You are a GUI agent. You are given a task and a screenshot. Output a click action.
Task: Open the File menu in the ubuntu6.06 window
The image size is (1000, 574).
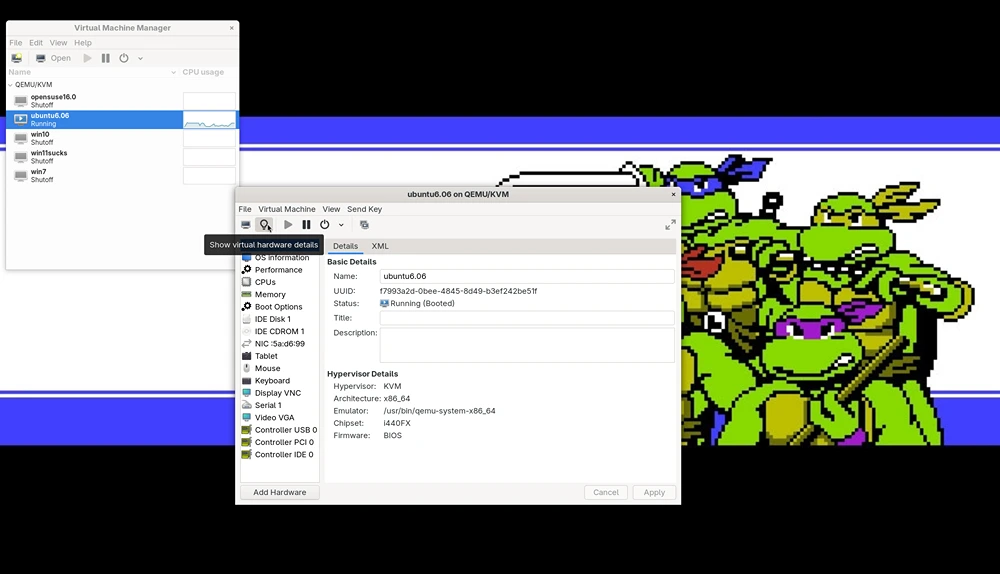coord(245,209)
